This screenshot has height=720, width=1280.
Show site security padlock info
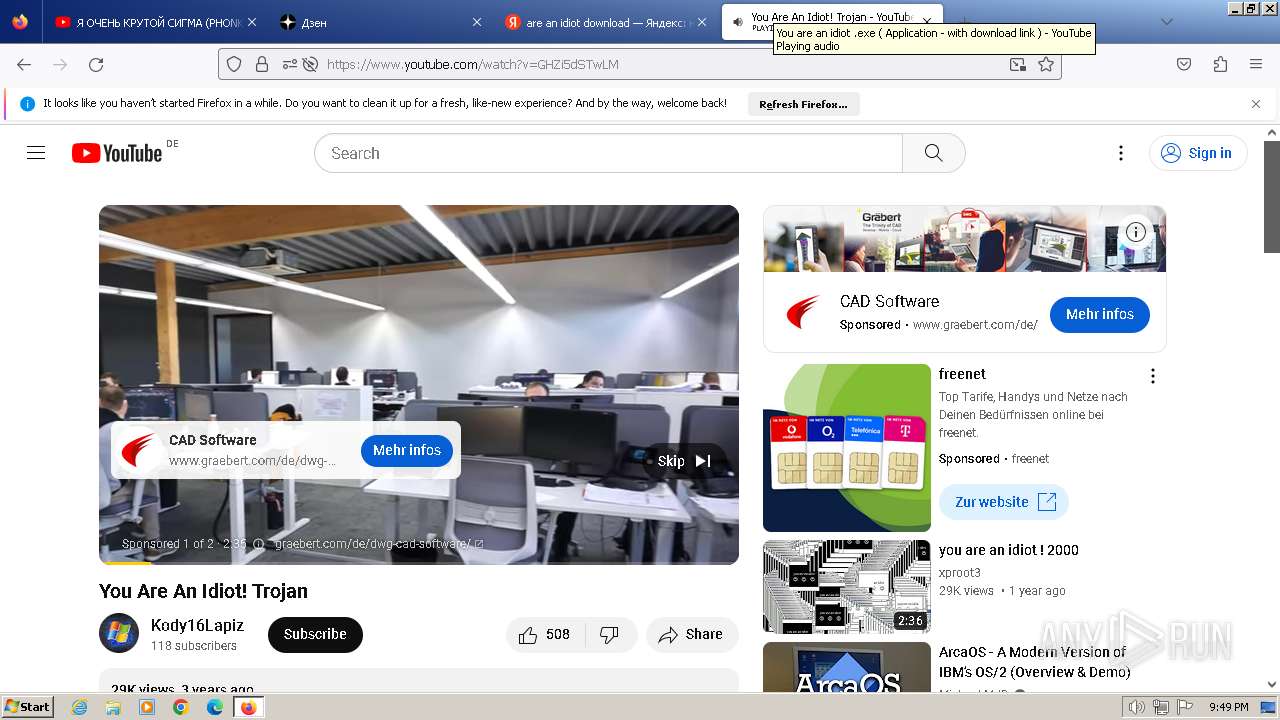point(262,64)
